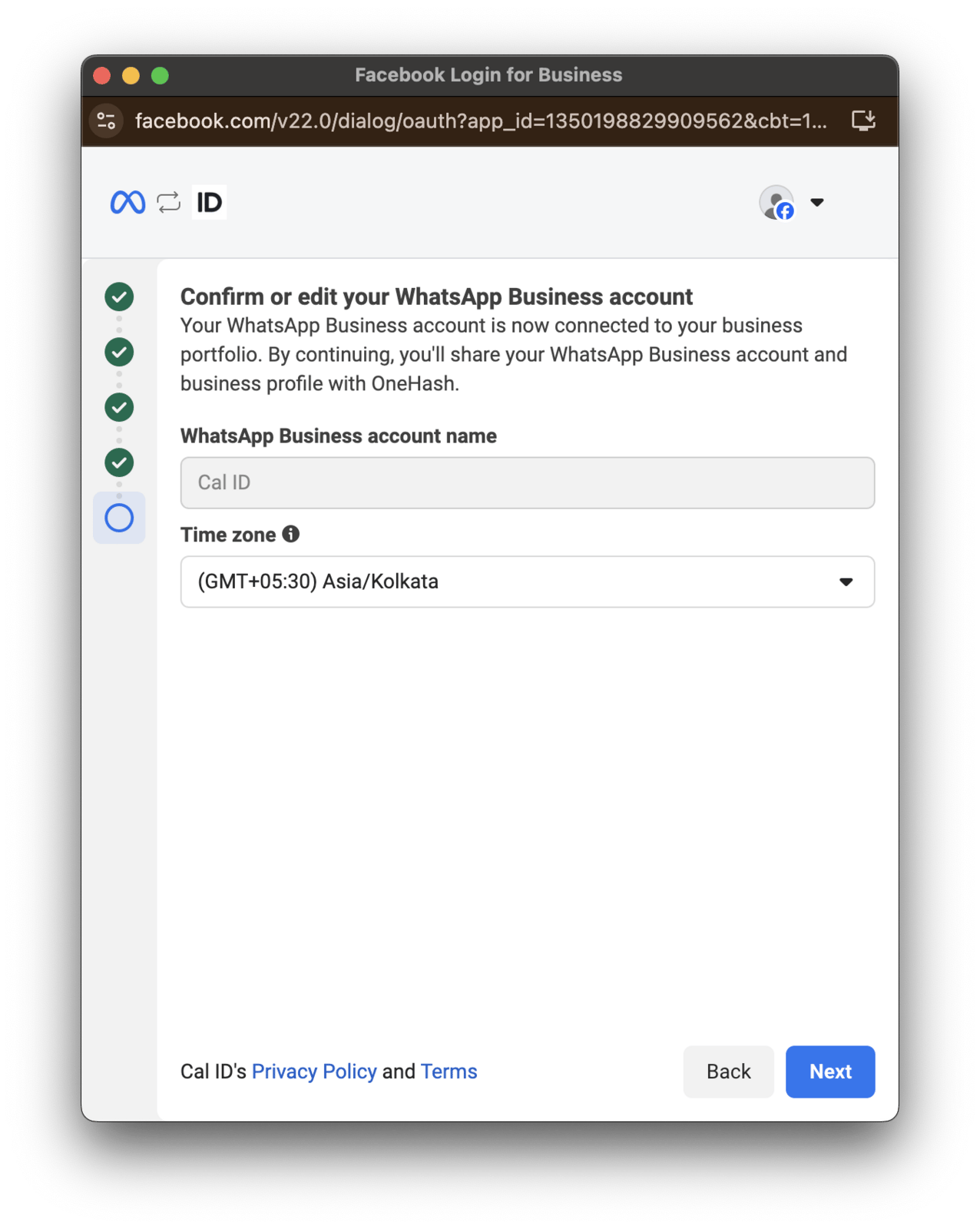The width and height of the screenshot is (980, 1229).
Task: Click the WhatsApp Business account name field
Action: pos(528,482)
